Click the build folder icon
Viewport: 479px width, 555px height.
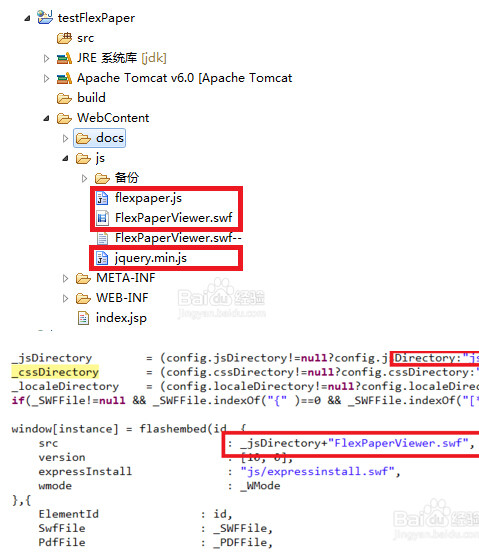tap(64, 98)
